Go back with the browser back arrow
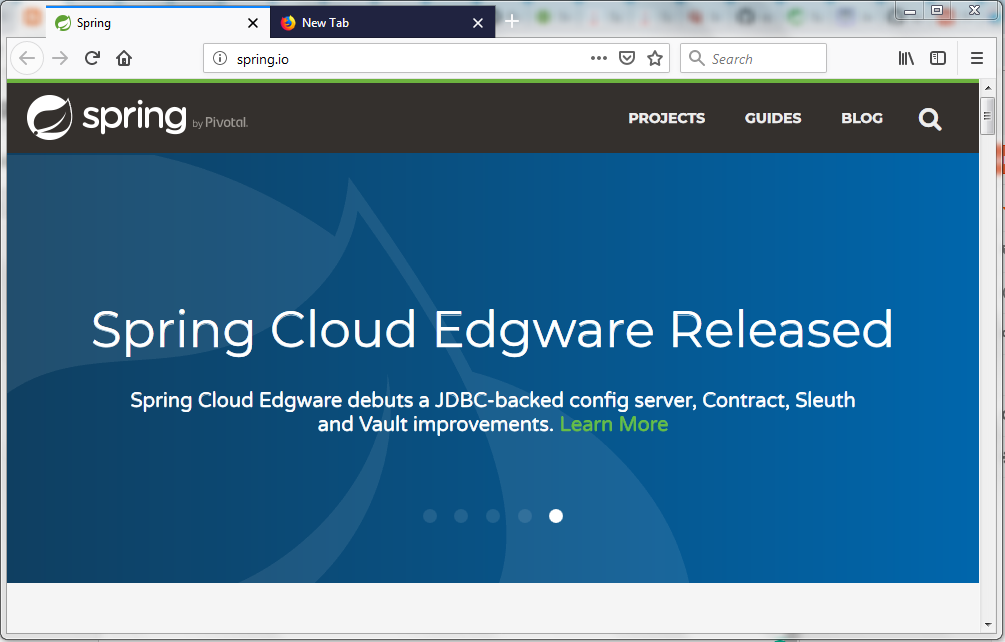The height and width of the screenshot is (642, 1005). click(x=27, y=58)
